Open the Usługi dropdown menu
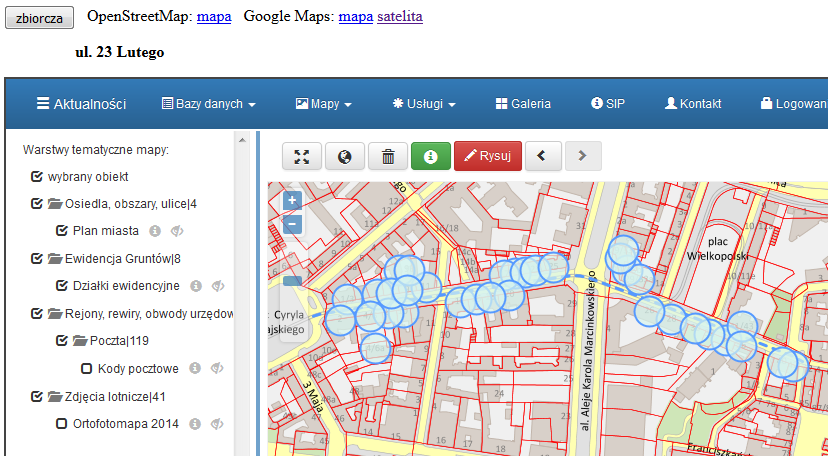The height and width of the screenshot is (456, 828). coord(424,104)
